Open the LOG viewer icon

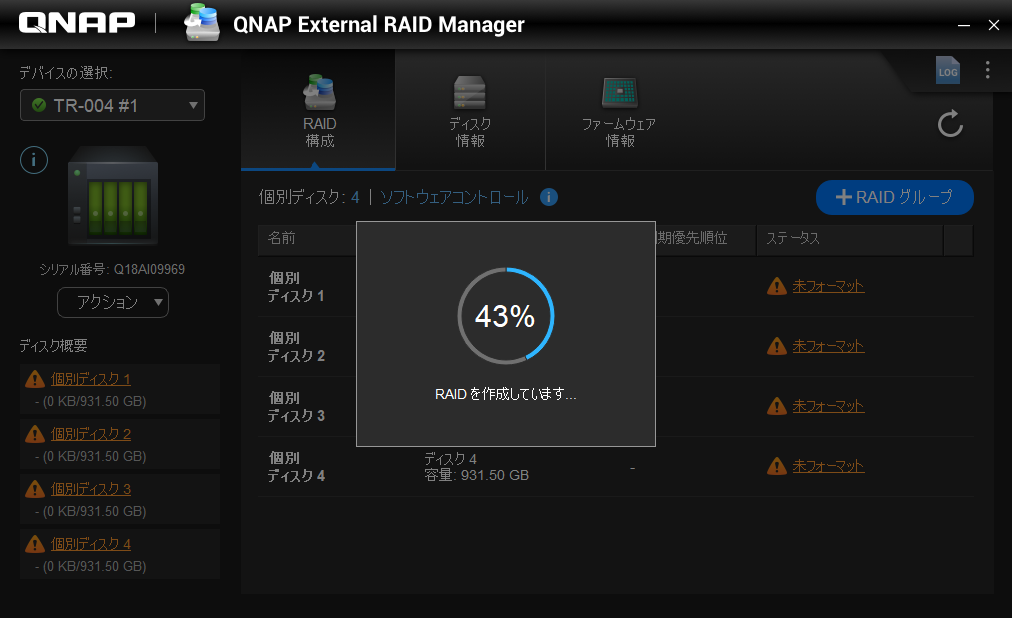tap(947, 70)
